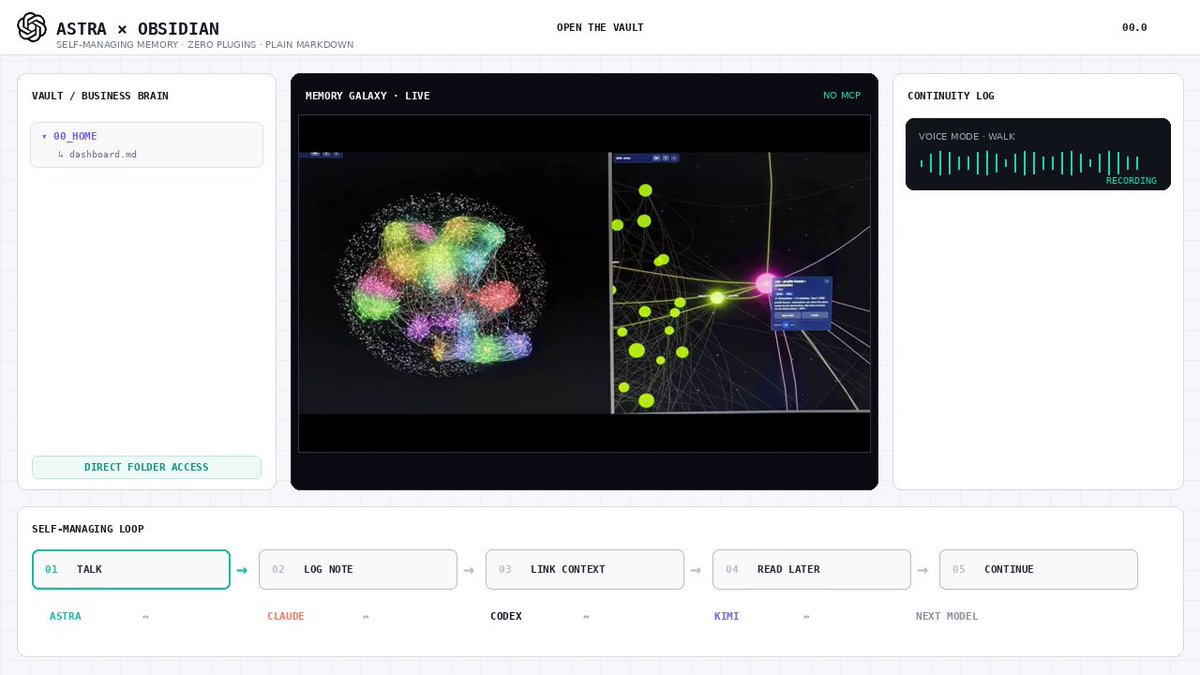
Task: Click the KIMI model label
Action: (727, 616)
